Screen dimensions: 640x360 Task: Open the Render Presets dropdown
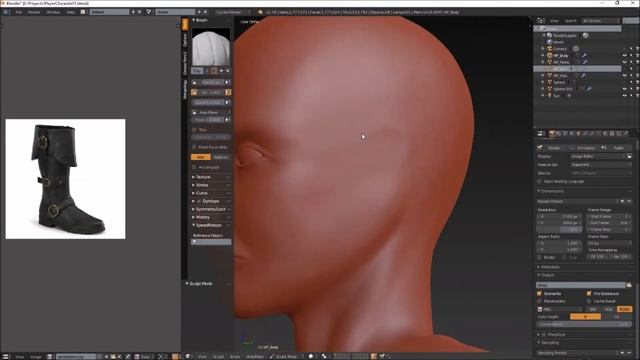[x=577, y=201]
